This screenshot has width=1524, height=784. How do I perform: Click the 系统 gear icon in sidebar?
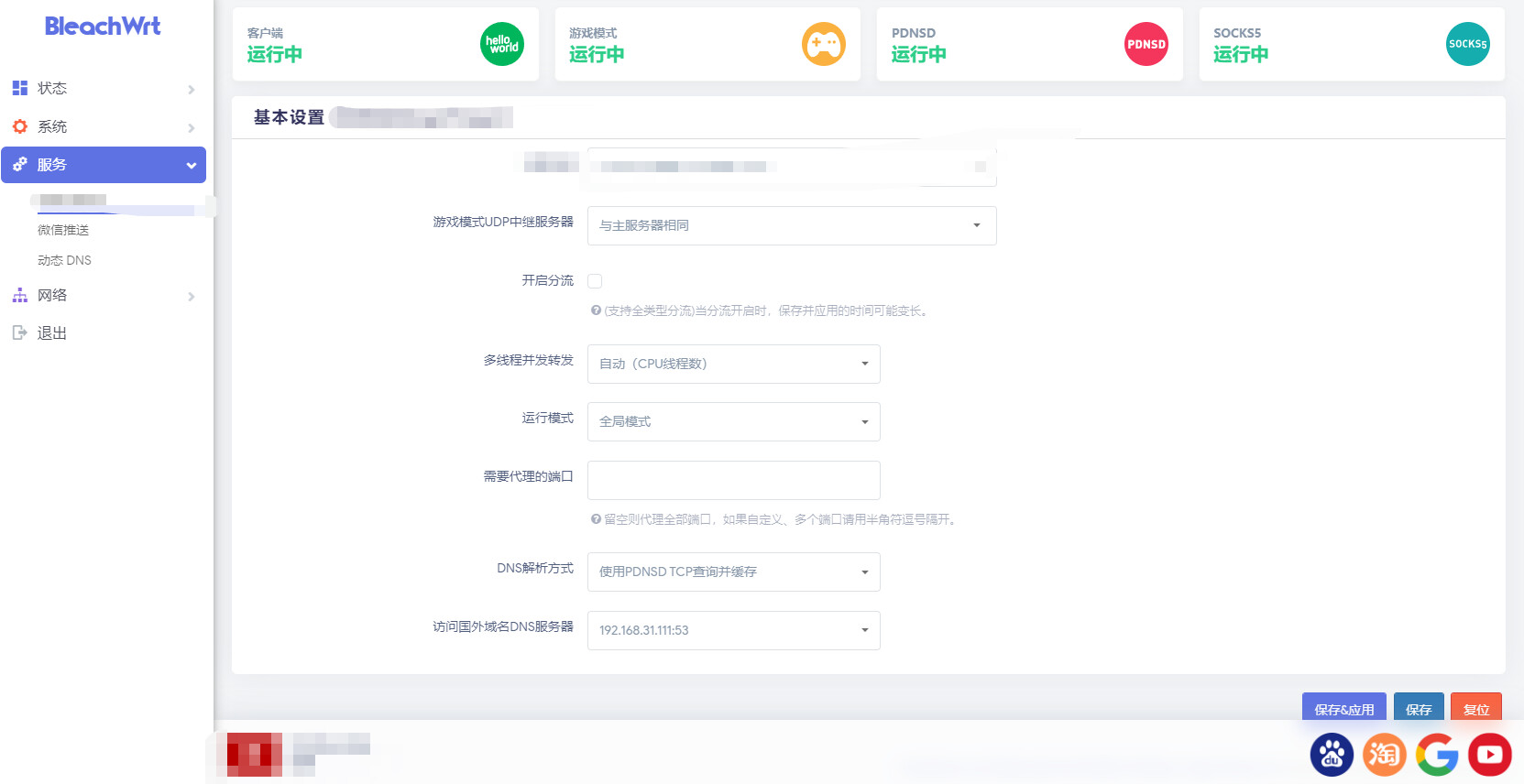pyautogui.click(x=19, y=126)
